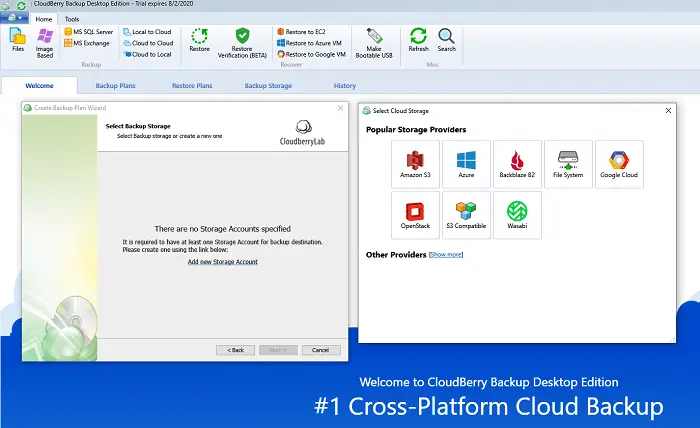This screenshot has width=700, height=428.
Task: Open the Welcome tab
Action: pyautogui.click(x=39, y=86)
